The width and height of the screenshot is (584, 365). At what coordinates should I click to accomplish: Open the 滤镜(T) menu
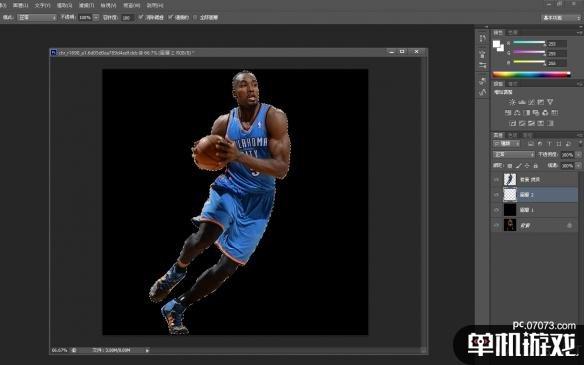point(86,6)
